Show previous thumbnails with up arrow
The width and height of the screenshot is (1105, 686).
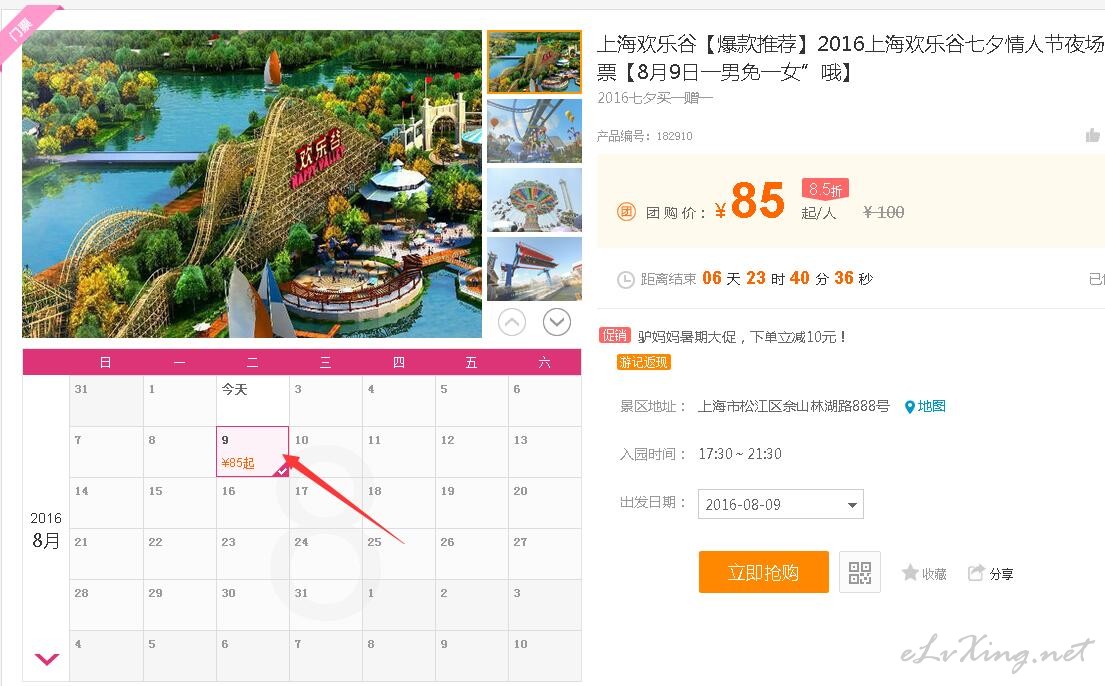512,322
